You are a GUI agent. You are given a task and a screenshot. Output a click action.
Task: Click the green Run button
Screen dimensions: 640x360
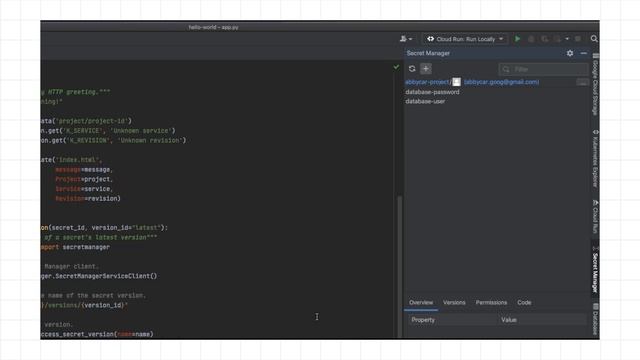pyautogui.click(x=518, y=39)
